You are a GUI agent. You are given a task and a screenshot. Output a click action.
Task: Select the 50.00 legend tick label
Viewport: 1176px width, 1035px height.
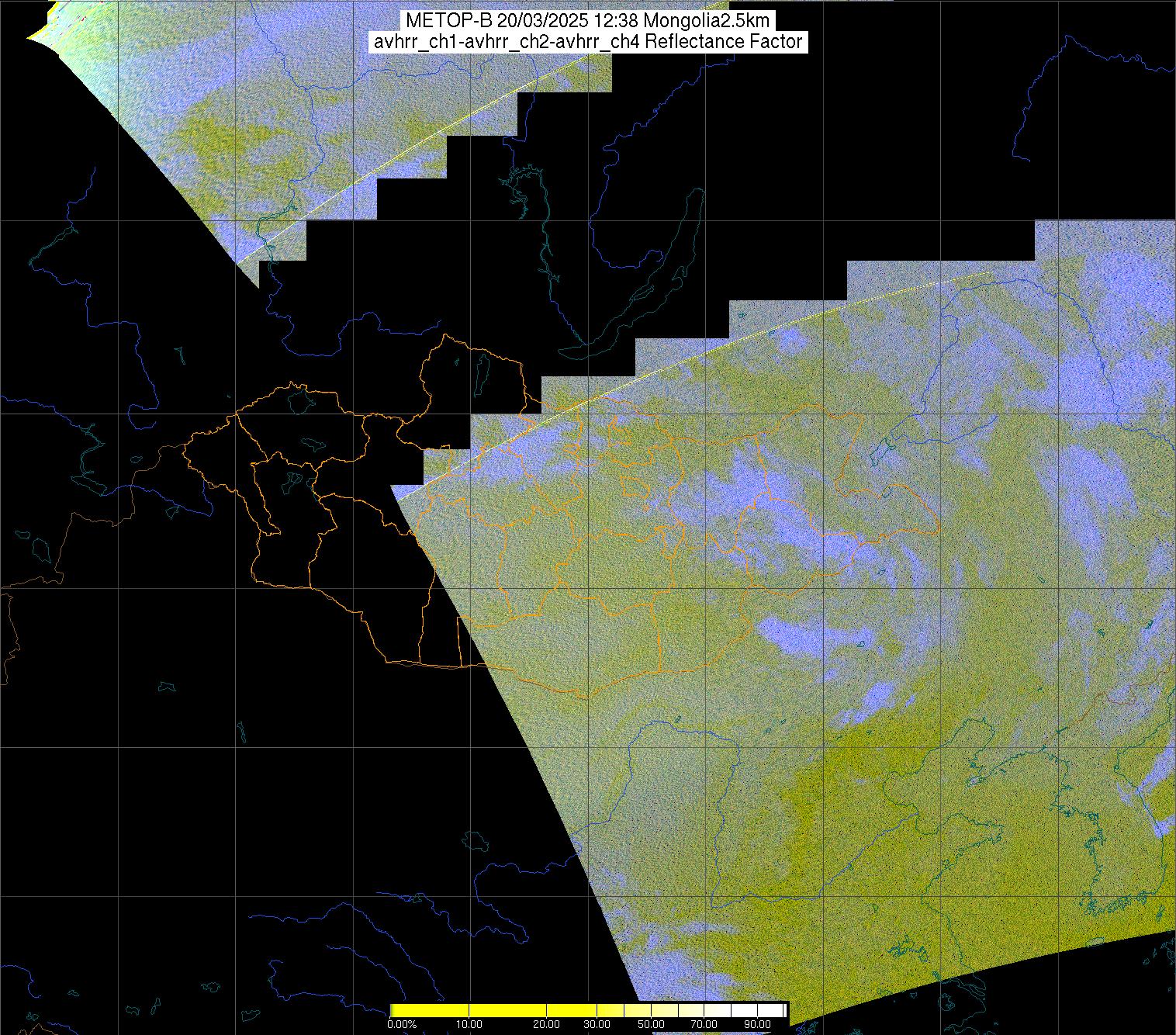(651, 1025)
